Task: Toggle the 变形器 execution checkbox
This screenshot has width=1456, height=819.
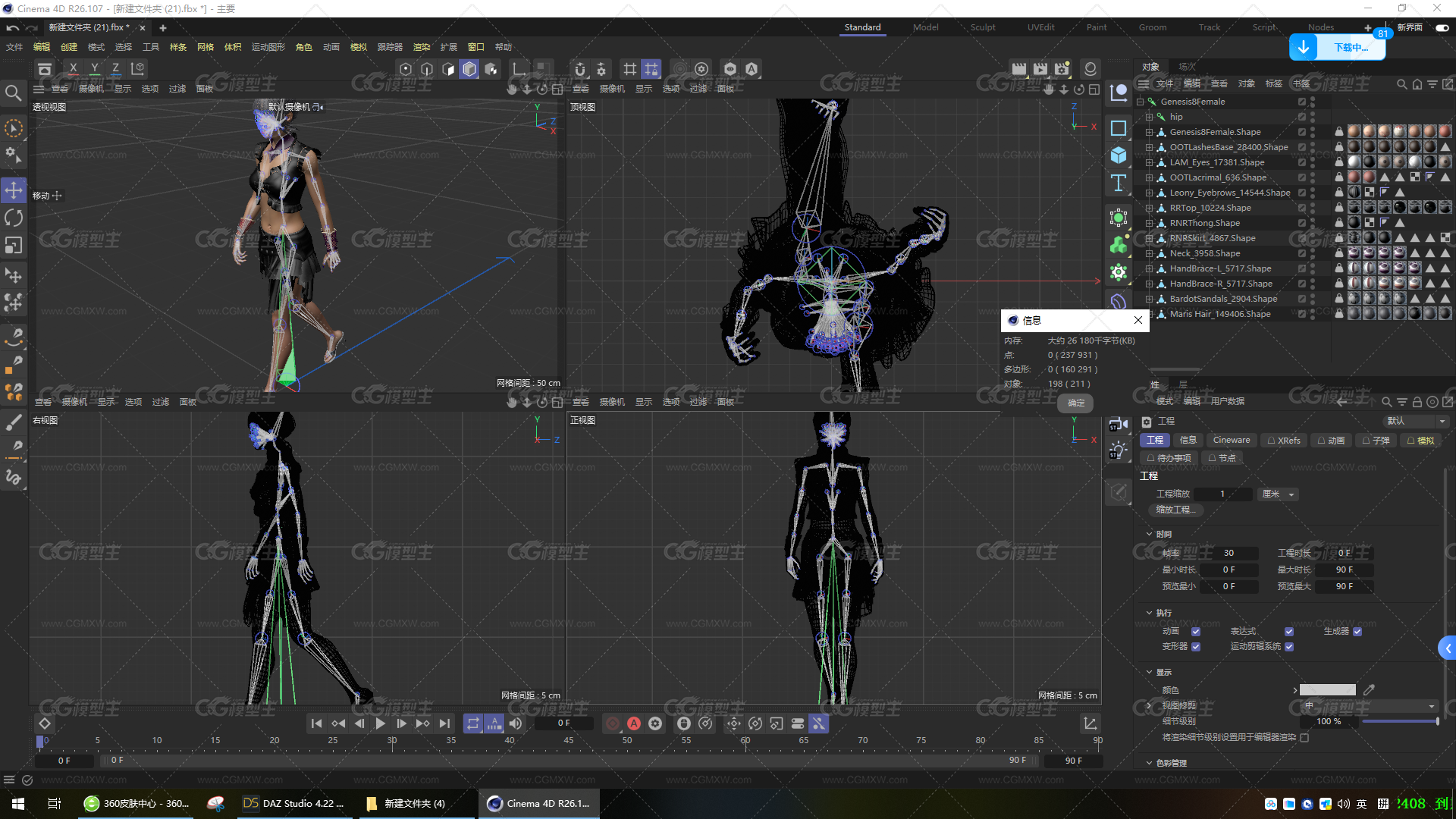Action: (1196, 646)
